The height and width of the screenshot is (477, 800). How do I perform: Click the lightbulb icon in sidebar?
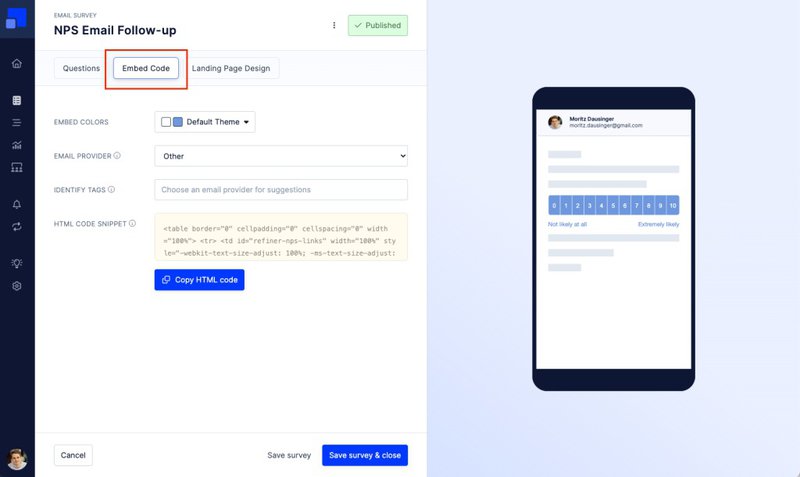click(16, 263)
